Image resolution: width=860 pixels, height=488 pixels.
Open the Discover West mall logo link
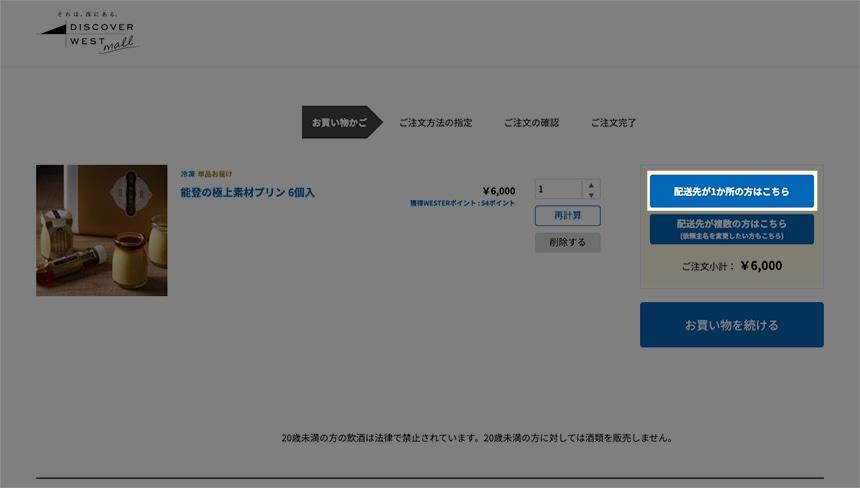click(88, 33)
